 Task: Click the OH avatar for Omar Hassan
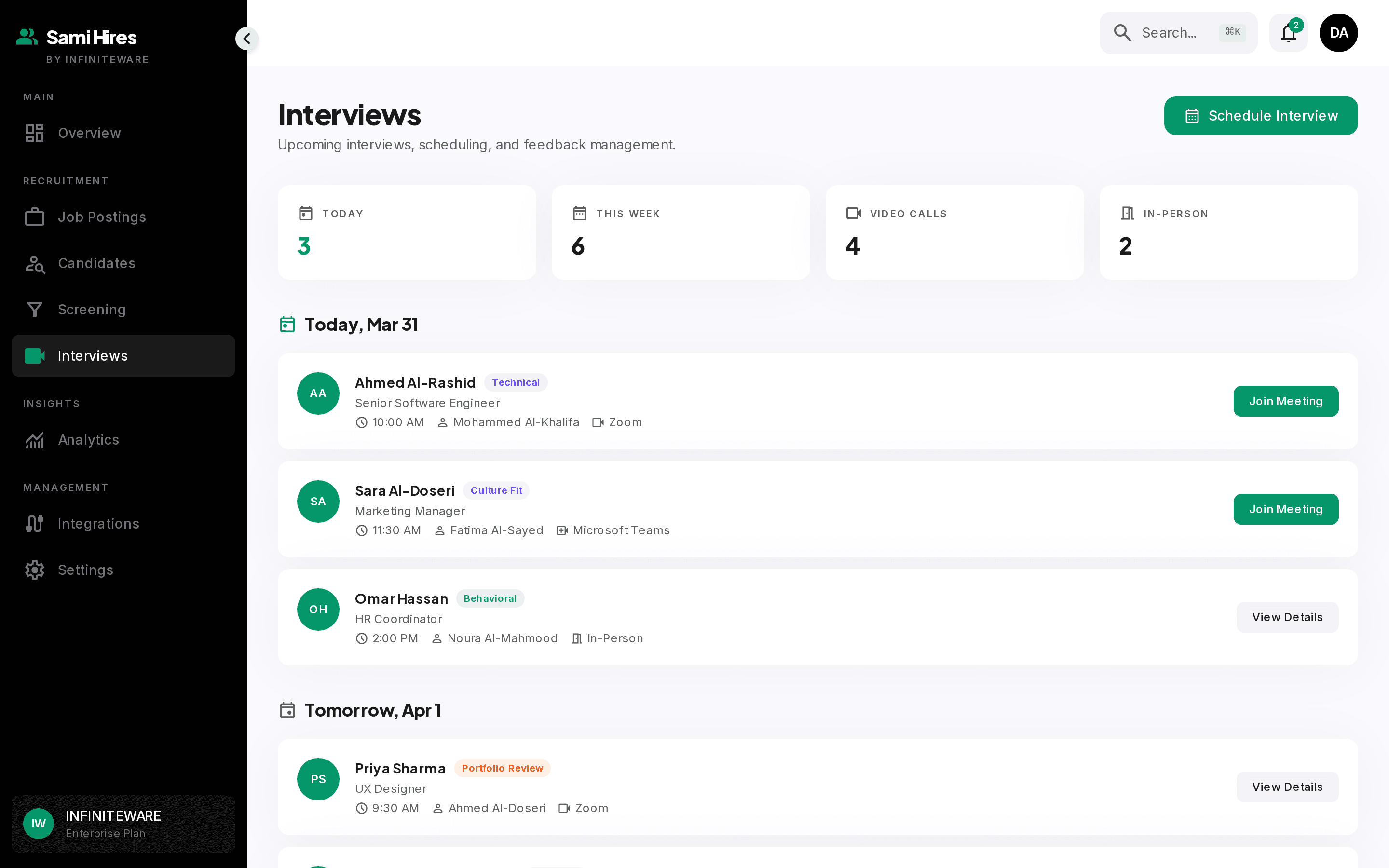pos(318,610)
